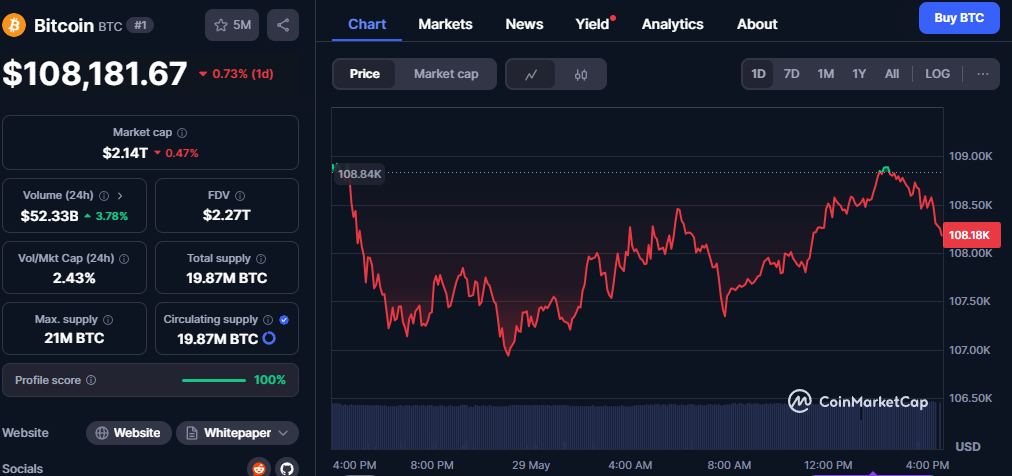
Task: Toggle LOG scale on chart
Action: point(937,74)
